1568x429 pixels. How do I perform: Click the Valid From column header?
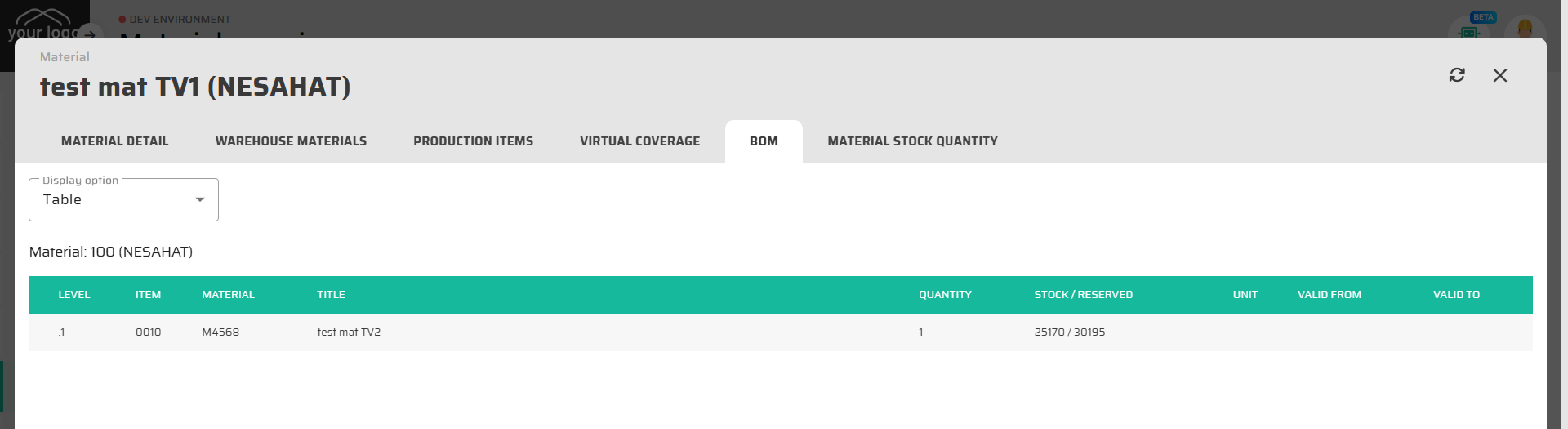click(x=1329, y=295)
